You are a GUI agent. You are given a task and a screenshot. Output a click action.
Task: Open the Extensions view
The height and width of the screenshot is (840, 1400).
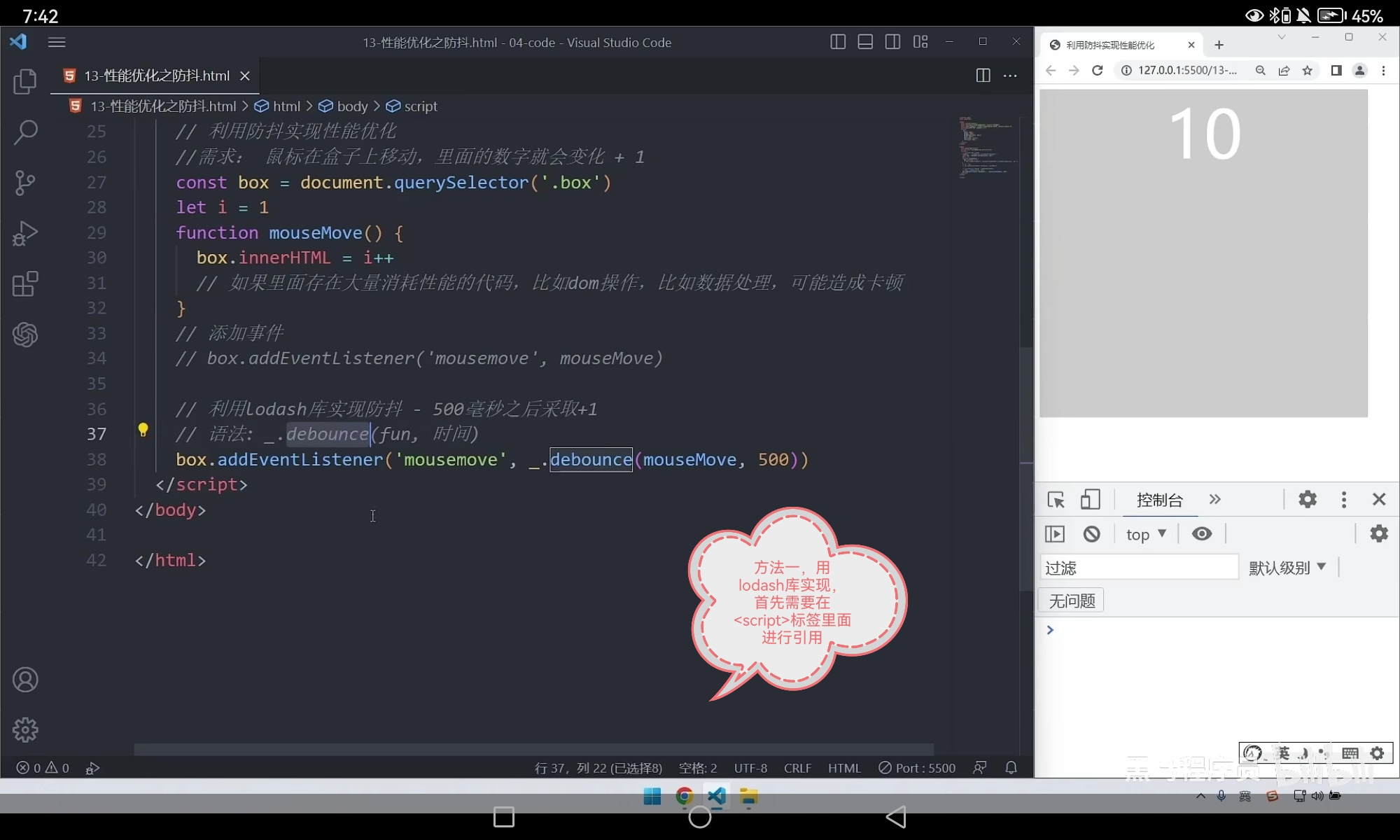[x=25, y=284]
